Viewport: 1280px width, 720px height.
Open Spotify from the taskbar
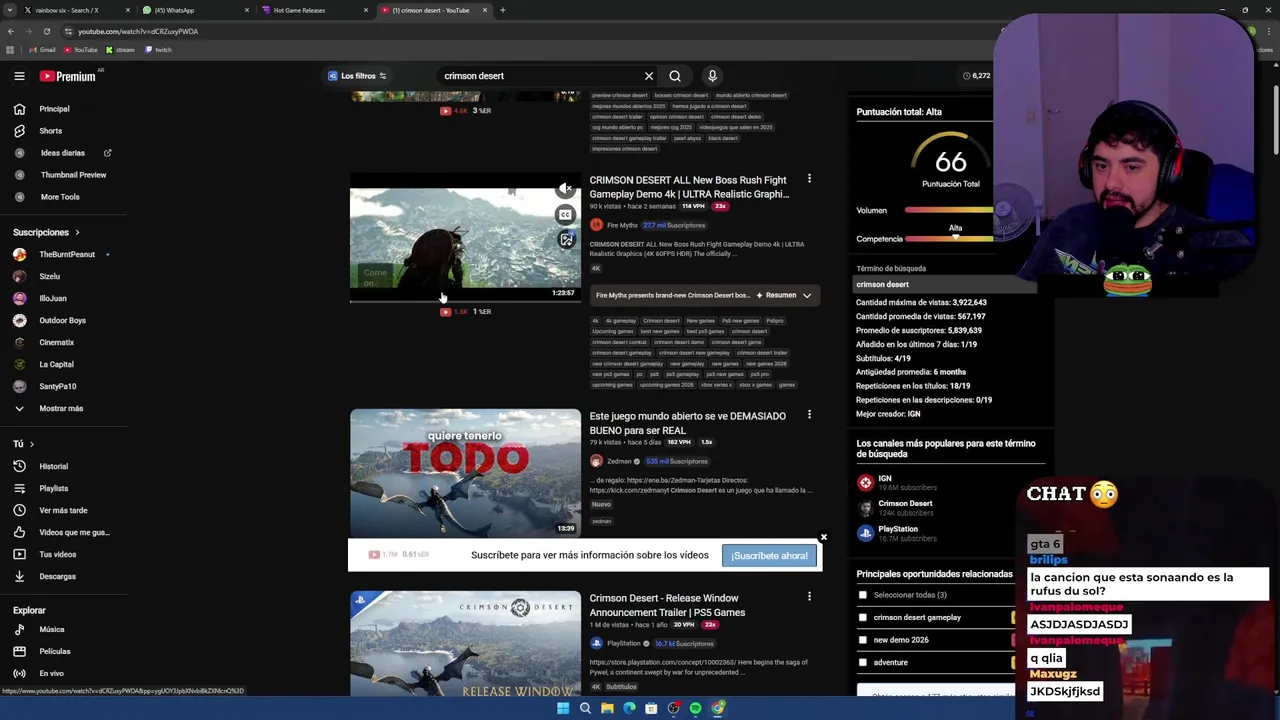[x=695, y=708]
